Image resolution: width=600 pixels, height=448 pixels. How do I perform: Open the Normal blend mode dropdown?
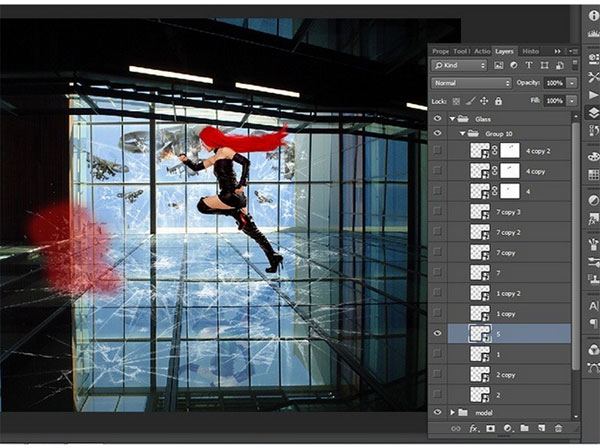471,83
